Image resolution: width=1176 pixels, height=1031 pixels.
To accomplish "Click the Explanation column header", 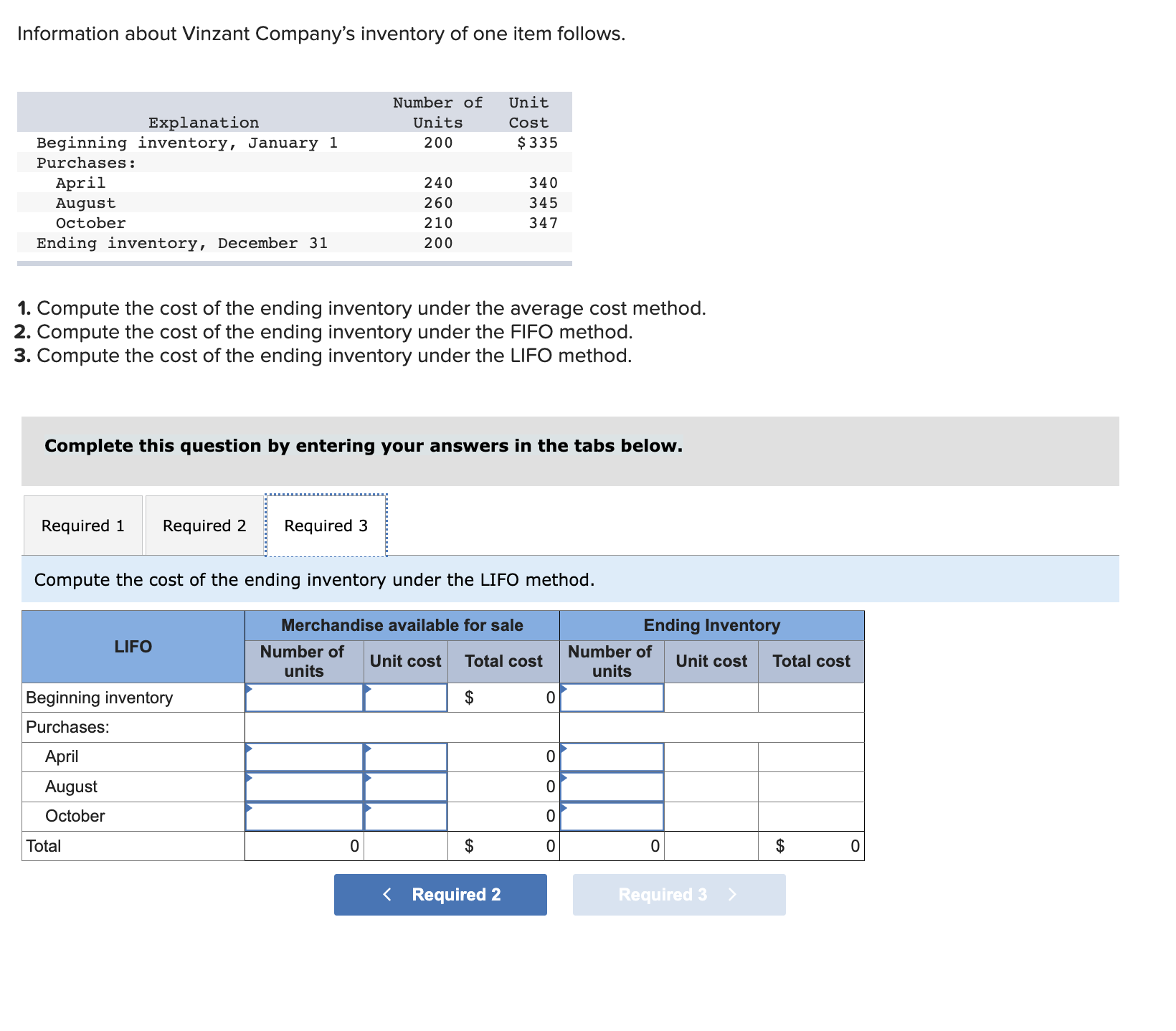I will 204,123.
